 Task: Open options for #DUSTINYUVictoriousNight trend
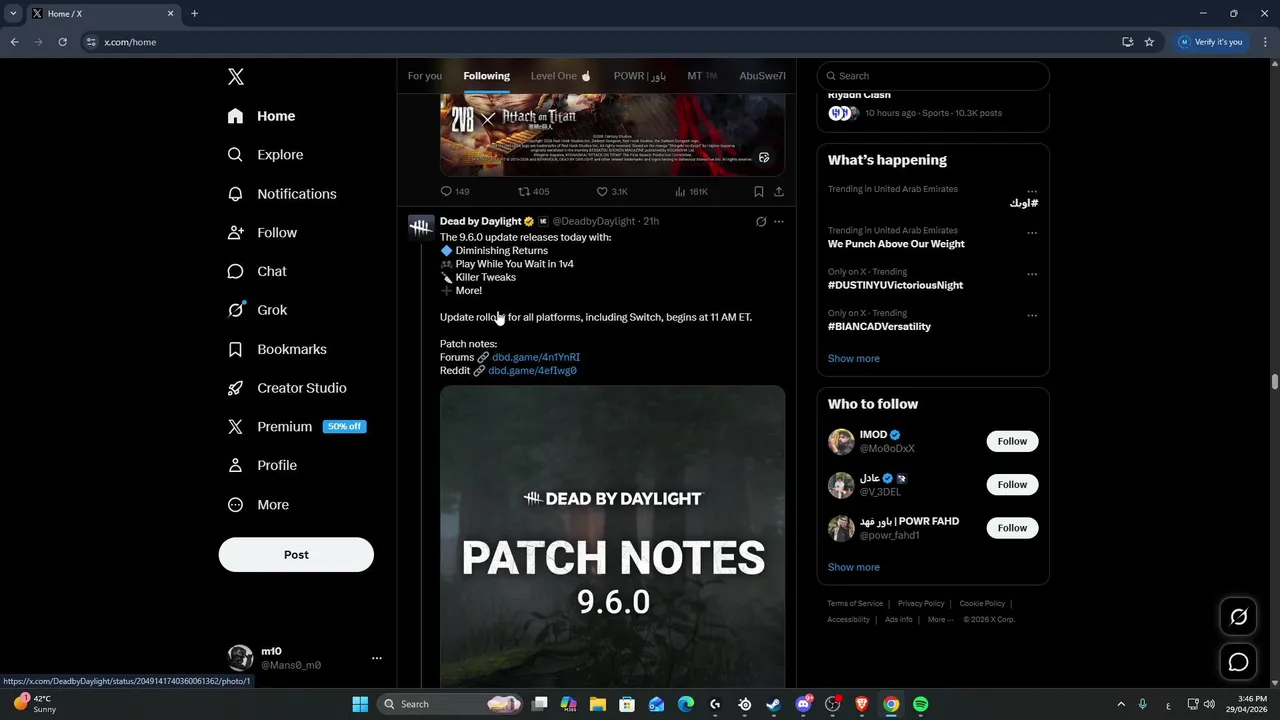(x=1032, y=274)
